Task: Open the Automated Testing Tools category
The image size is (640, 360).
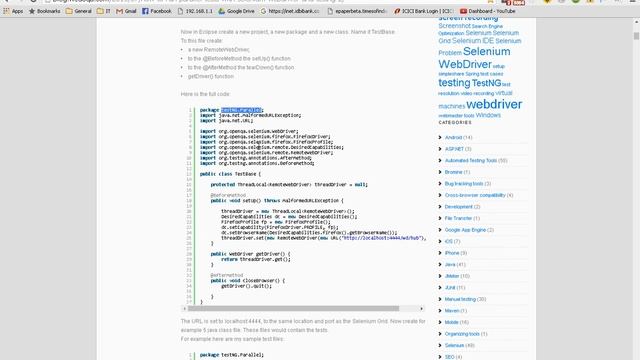Action: pos(471,160)
